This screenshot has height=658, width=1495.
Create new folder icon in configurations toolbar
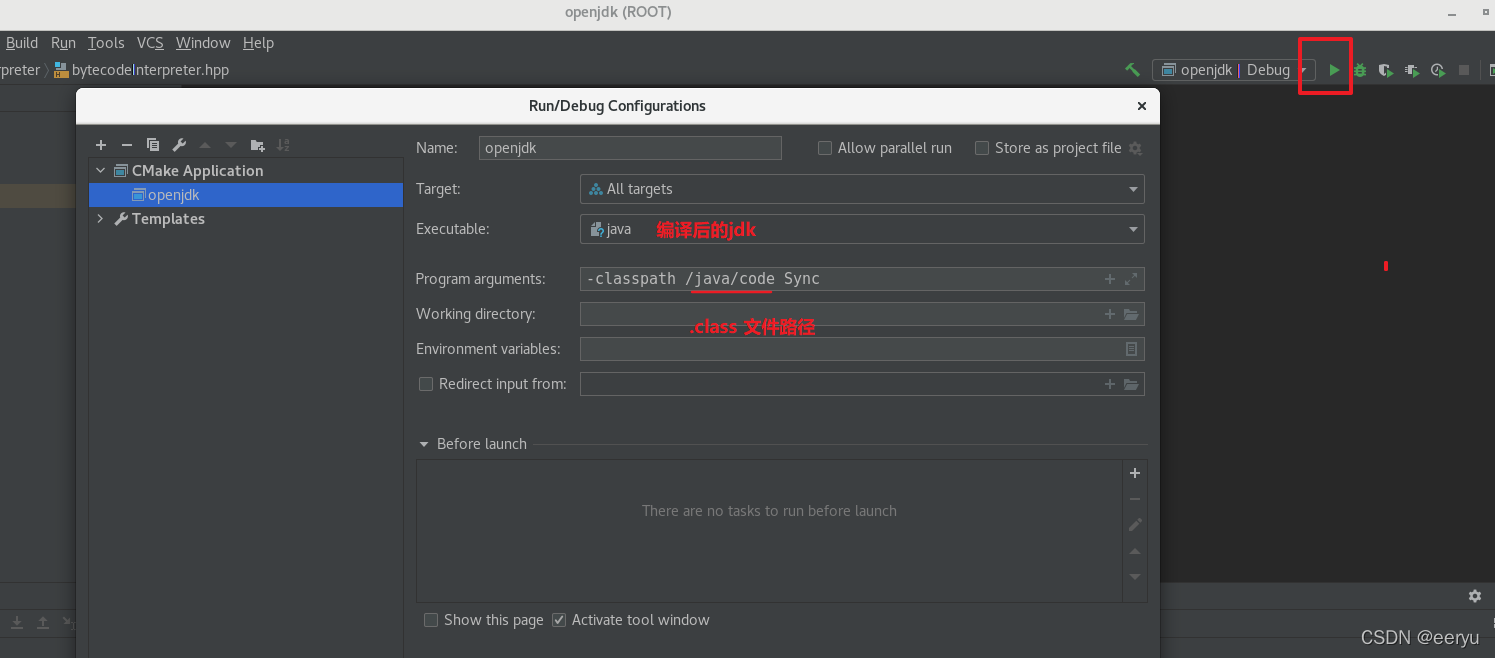coord(257,145)
